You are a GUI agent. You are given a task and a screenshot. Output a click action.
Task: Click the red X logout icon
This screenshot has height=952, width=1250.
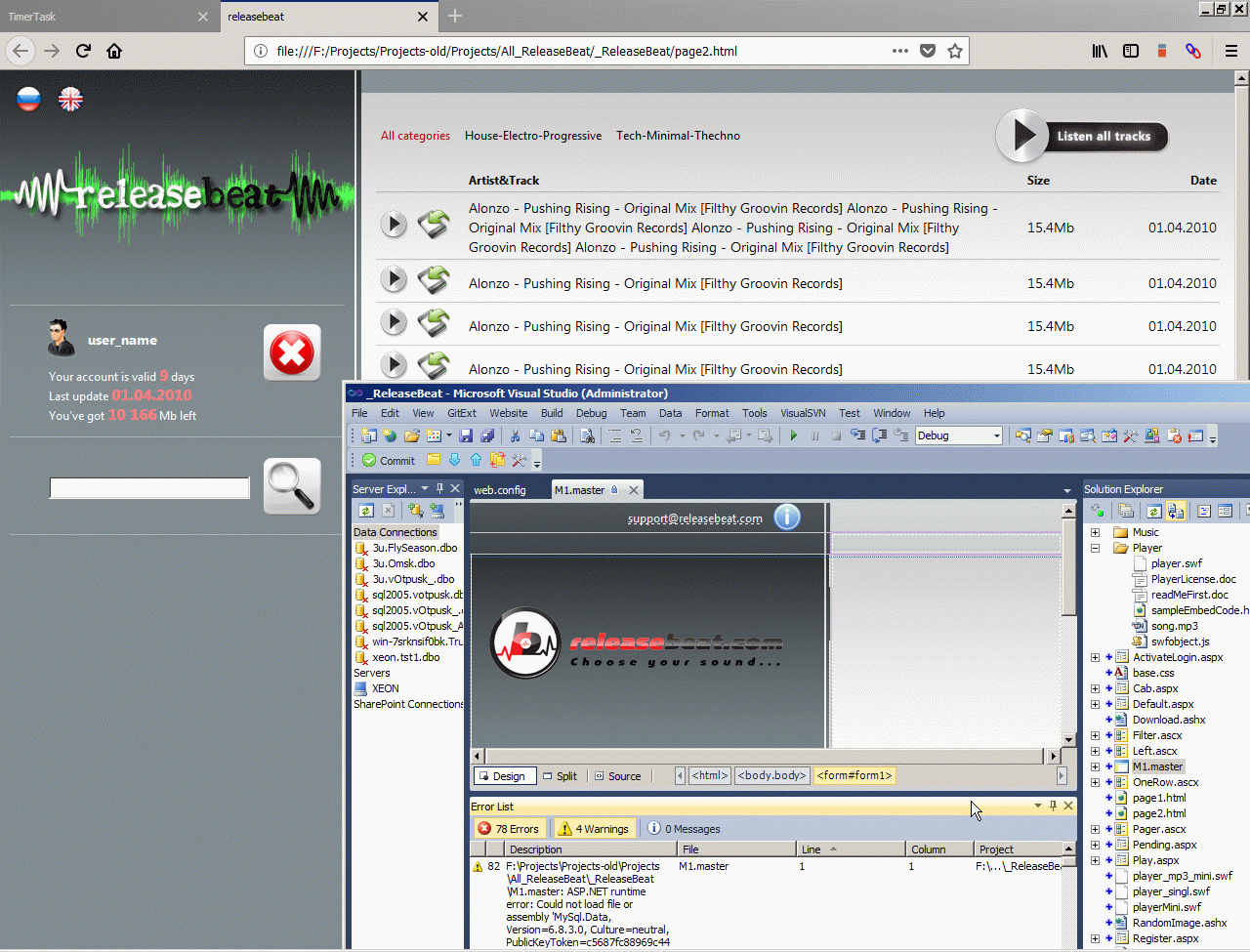[292, 352]
